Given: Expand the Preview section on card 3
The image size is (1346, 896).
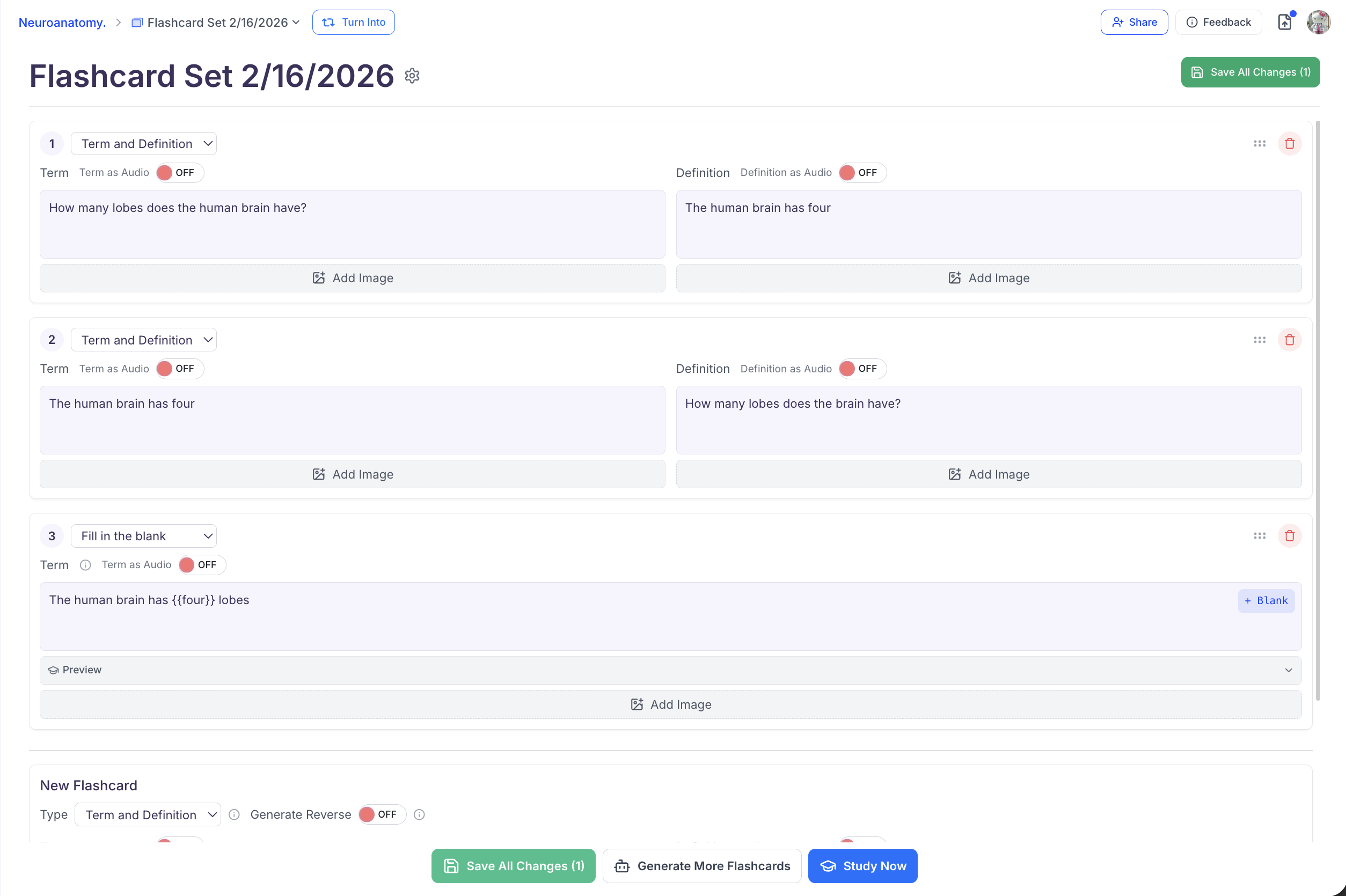Looking at the screenshot, I should coord(670,670).
